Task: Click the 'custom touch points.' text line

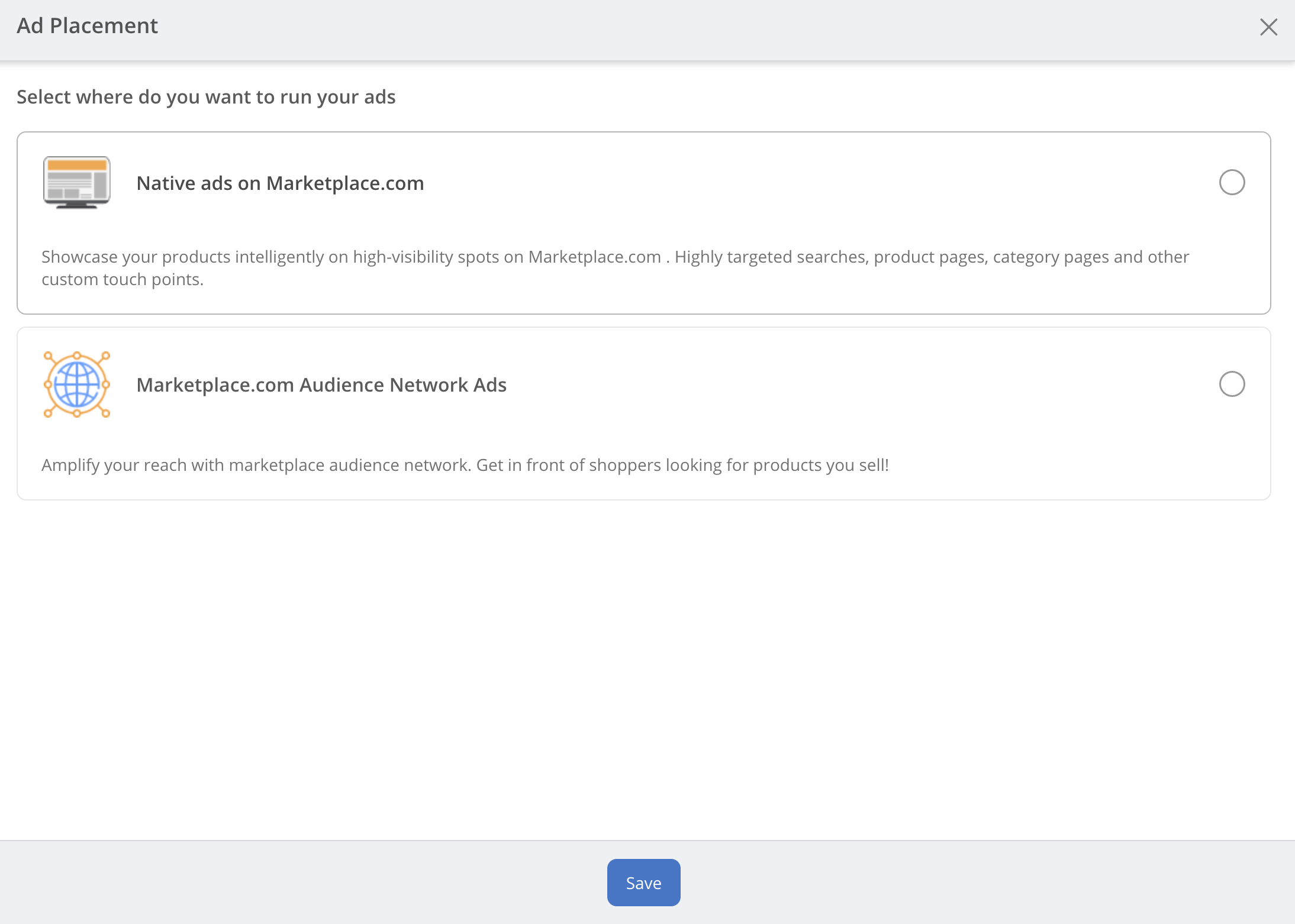Action: coord(123,279)
